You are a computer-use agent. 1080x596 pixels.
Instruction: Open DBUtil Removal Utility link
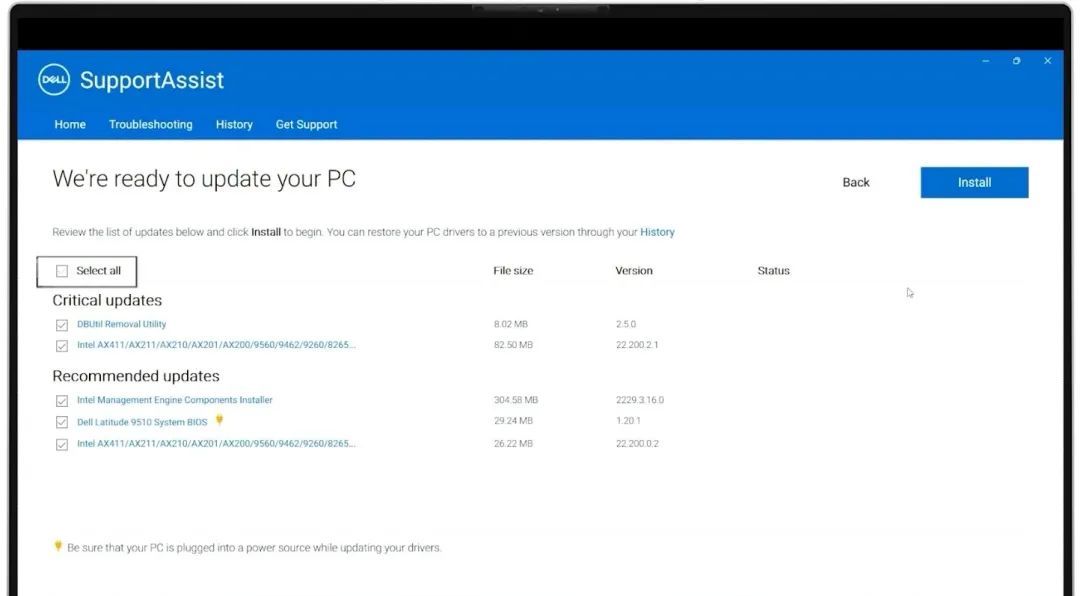click(x=121, y=324)
